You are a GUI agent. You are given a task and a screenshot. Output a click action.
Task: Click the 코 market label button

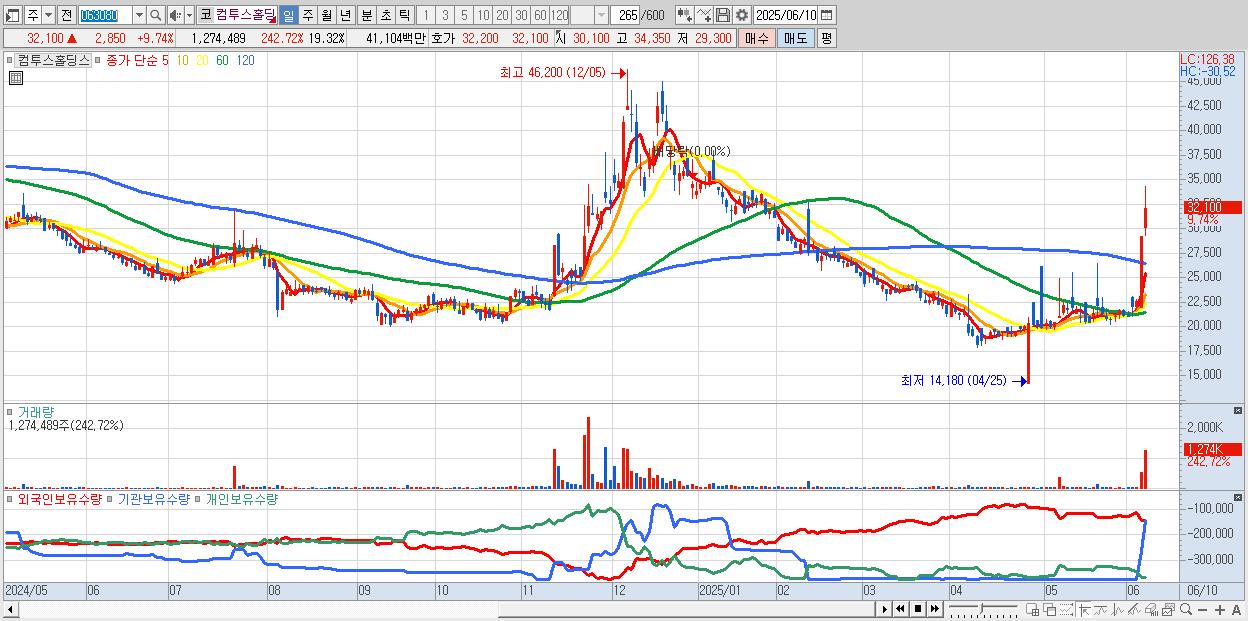tap(205, 15)
